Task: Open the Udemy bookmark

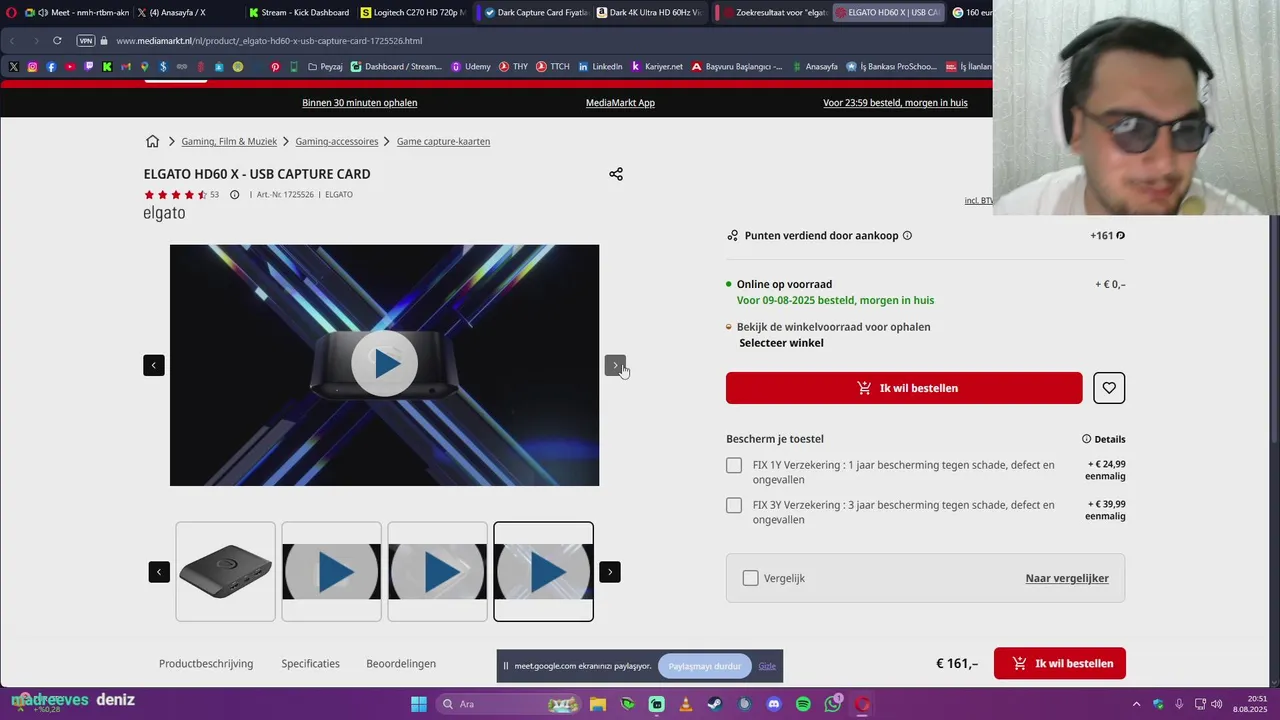Action: click(471, 67)
